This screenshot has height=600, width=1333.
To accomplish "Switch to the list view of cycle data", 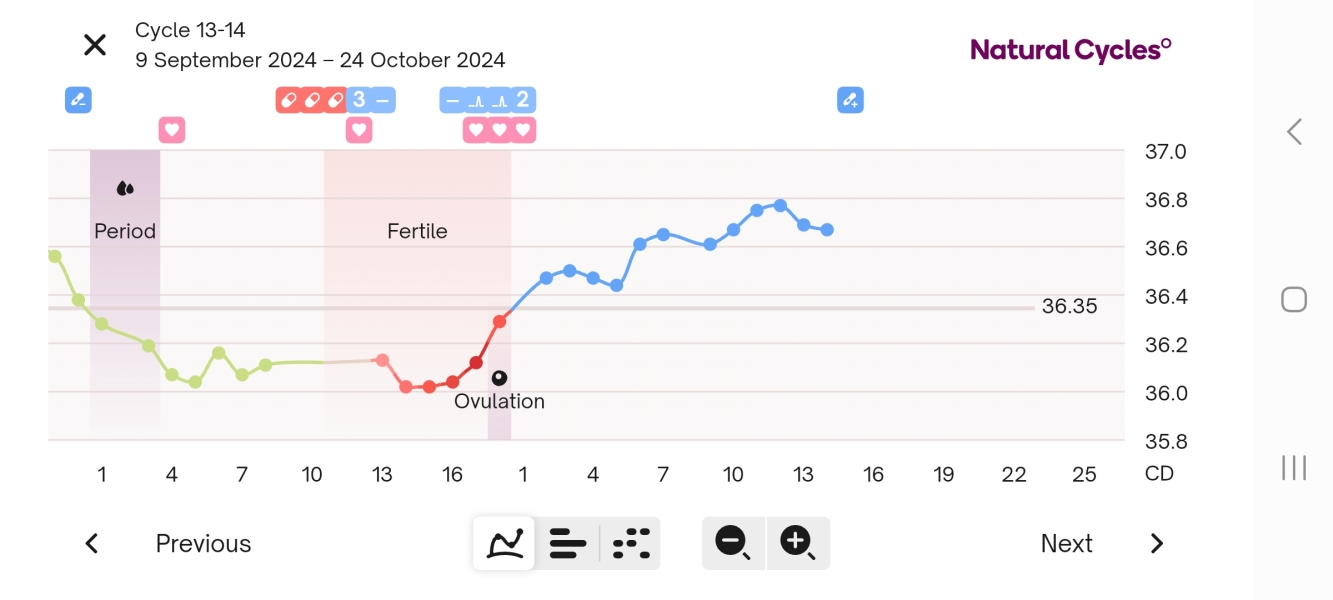I will (567, 542).
